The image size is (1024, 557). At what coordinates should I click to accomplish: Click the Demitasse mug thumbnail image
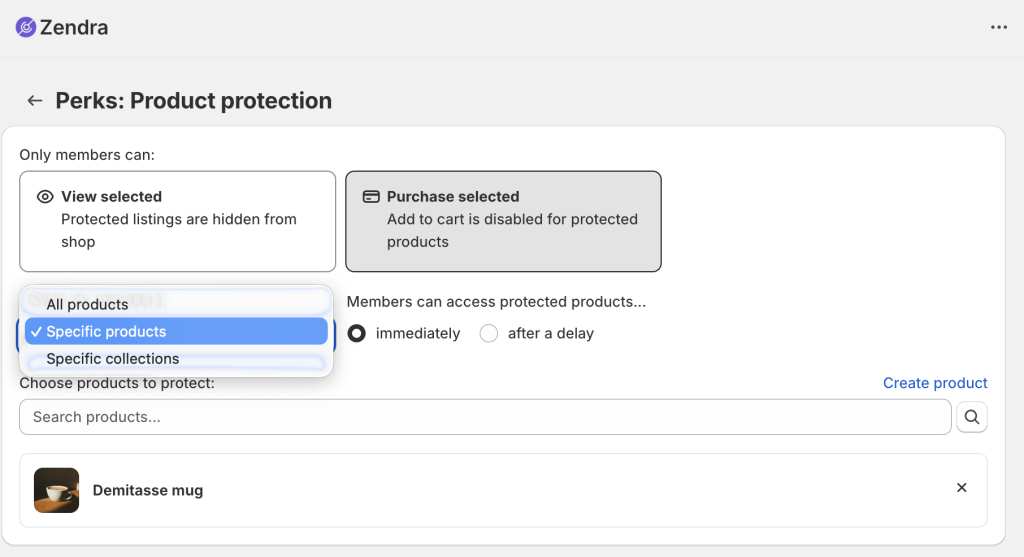pyautogui.click(x=57, y=490)
